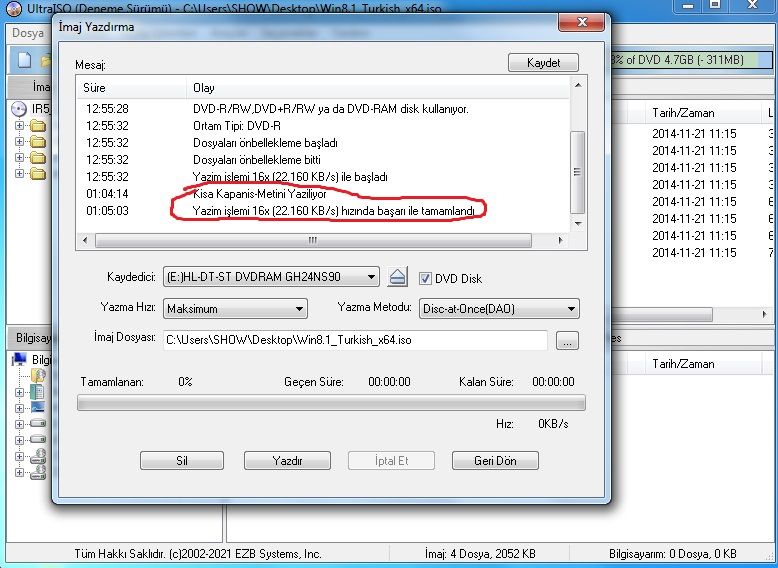
Task: Expand the second folder node under IR5
Action: tap(19, 141)
